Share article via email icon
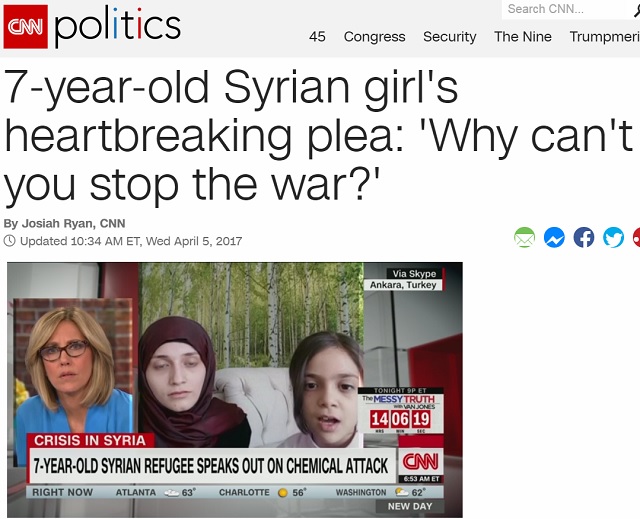The height and width of the screenshot is (519, 640). tap(524, 237)
